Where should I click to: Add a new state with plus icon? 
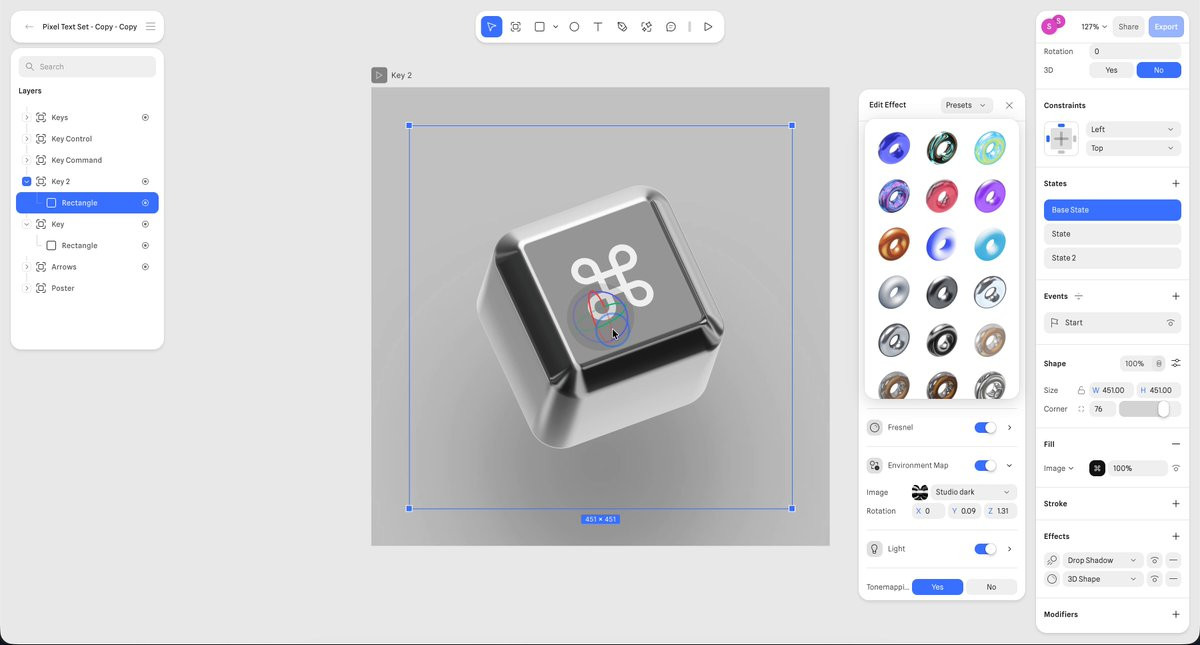(1176, 184)
